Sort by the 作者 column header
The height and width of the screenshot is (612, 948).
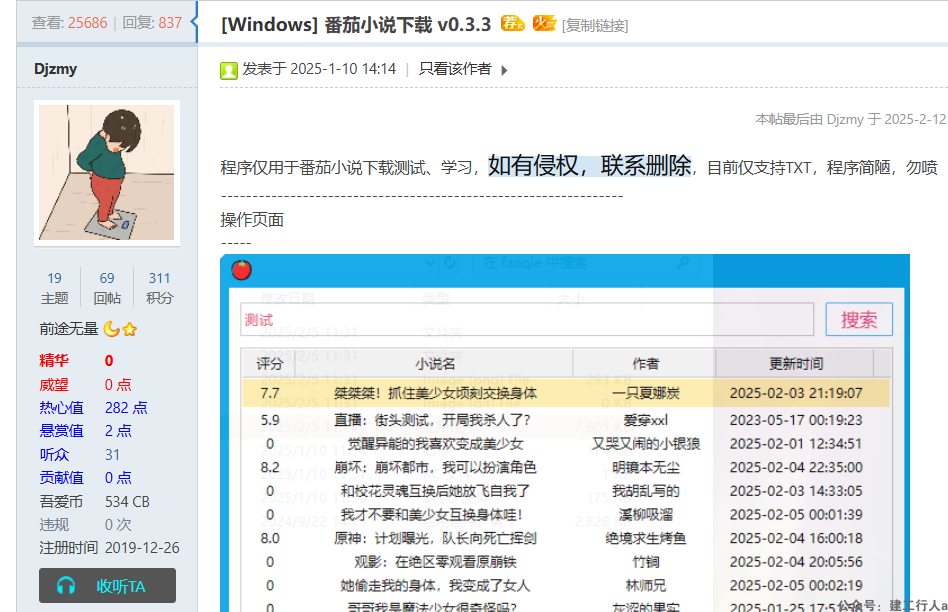coord(645,363)
